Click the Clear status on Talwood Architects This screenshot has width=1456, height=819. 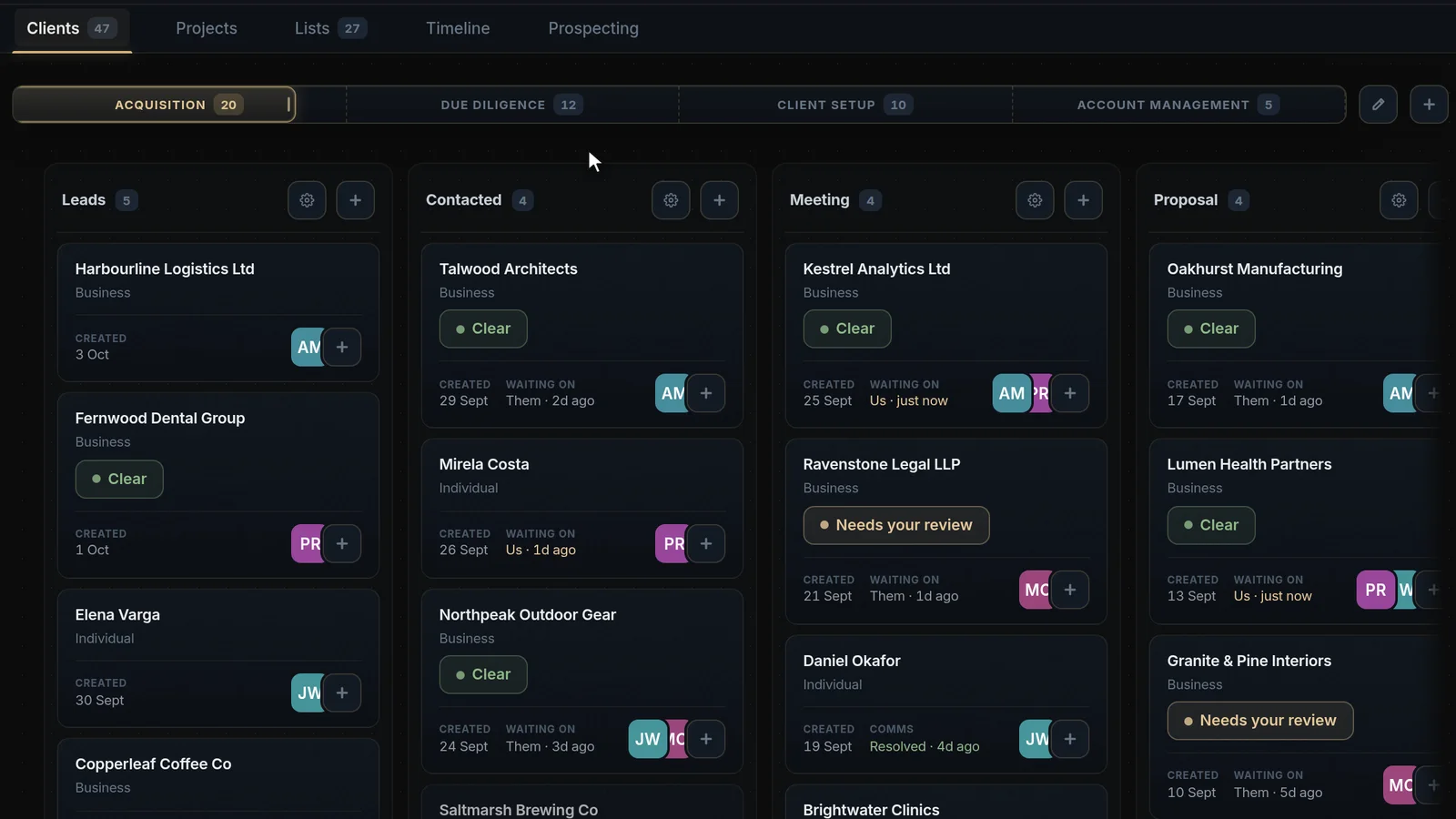pyautogui.click(x=483, y=329)
